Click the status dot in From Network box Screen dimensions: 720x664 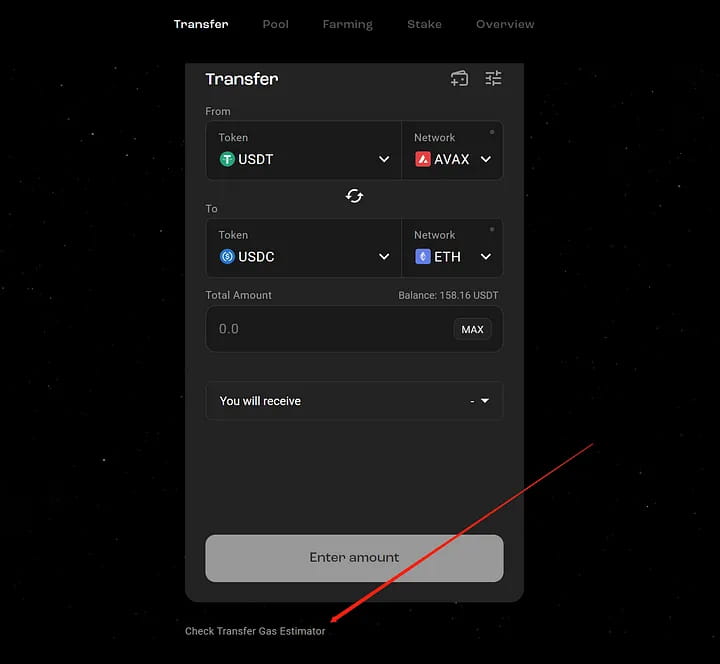tap(492, 132)
